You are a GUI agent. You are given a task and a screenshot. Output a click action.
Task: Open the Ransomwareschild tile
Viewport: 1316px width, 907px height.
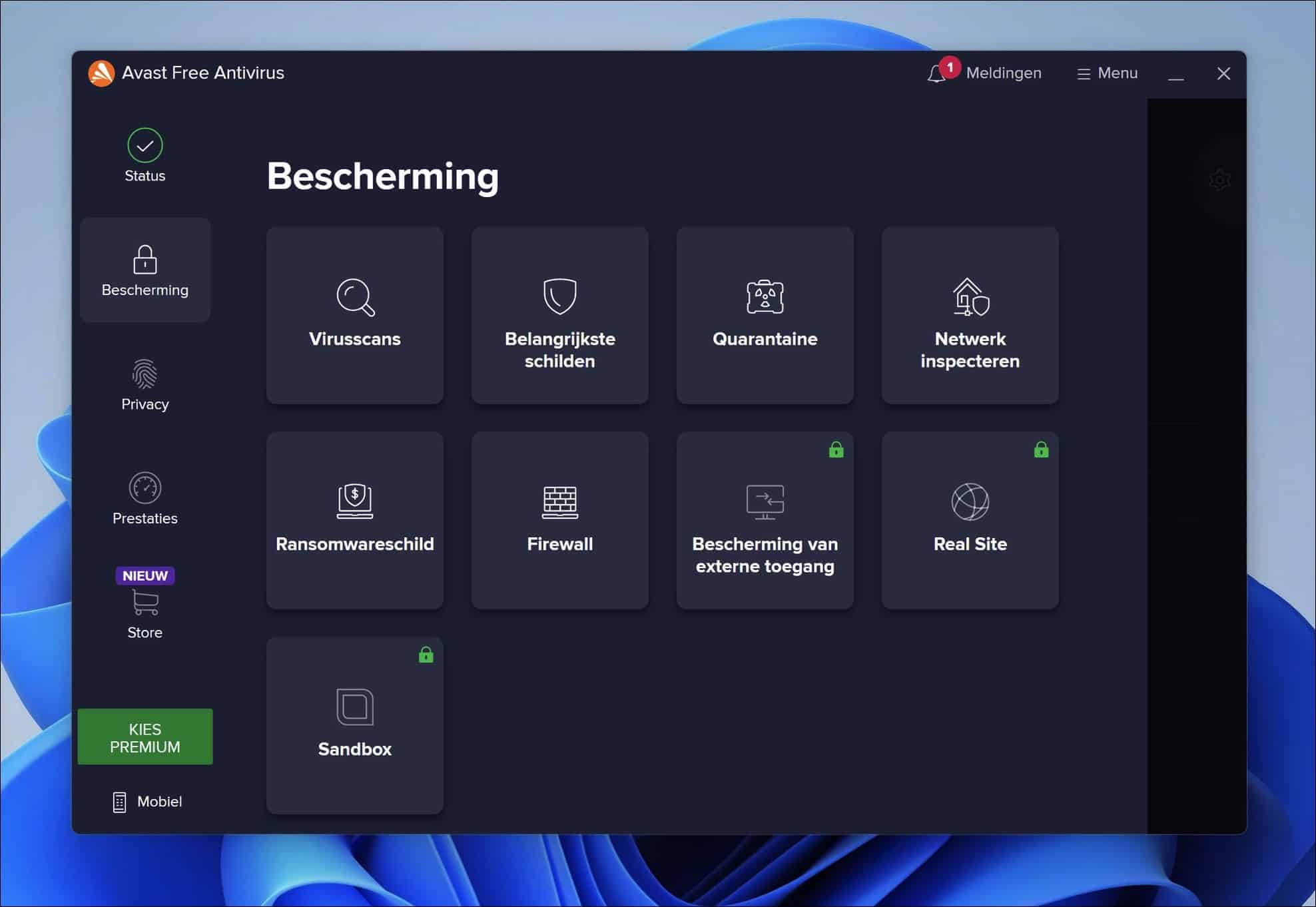[x=355, y=521]
